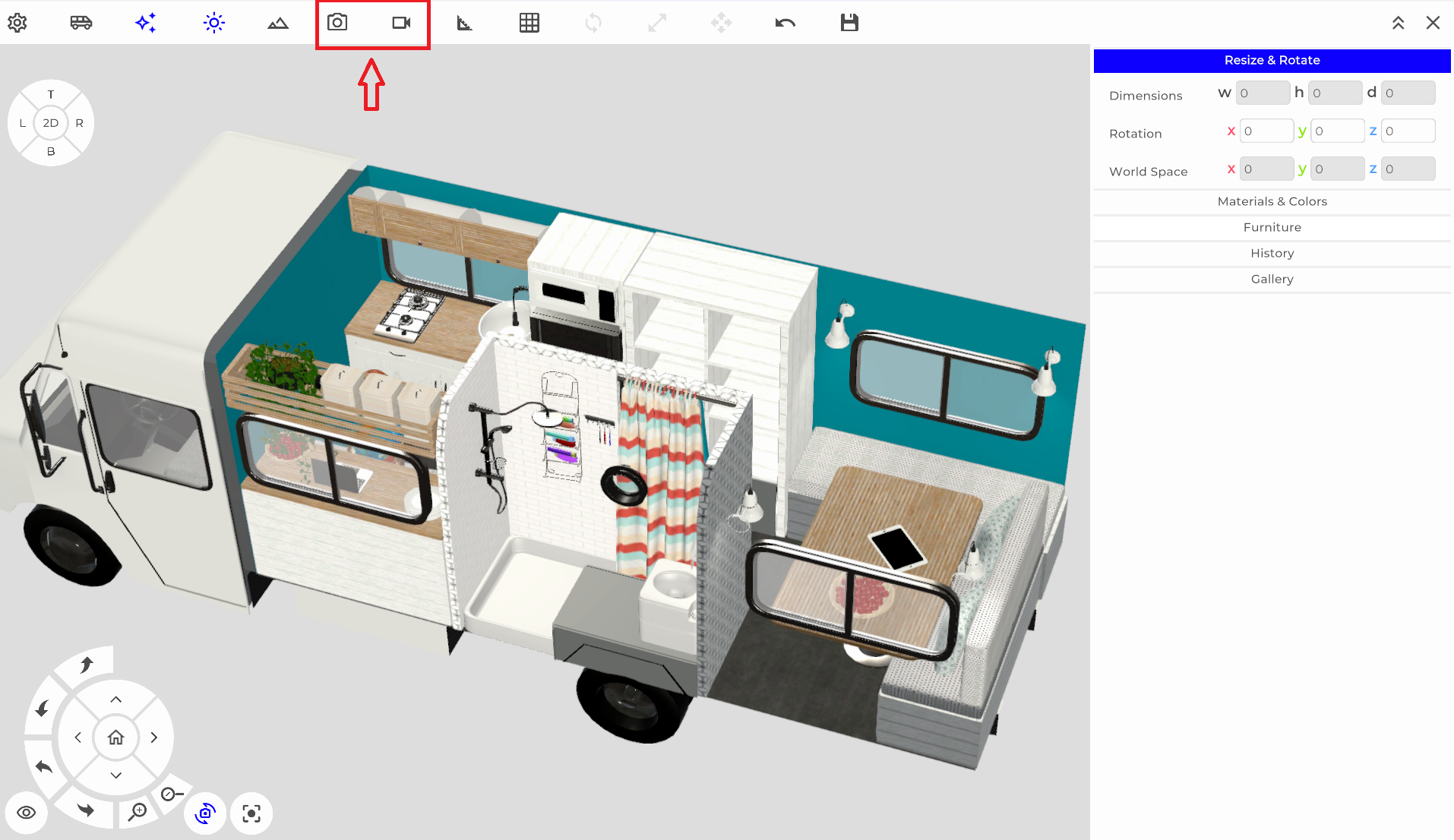Rotate camera using the lower-left curved arrow
Viewport: 1454px width, 840px height.
43,766
